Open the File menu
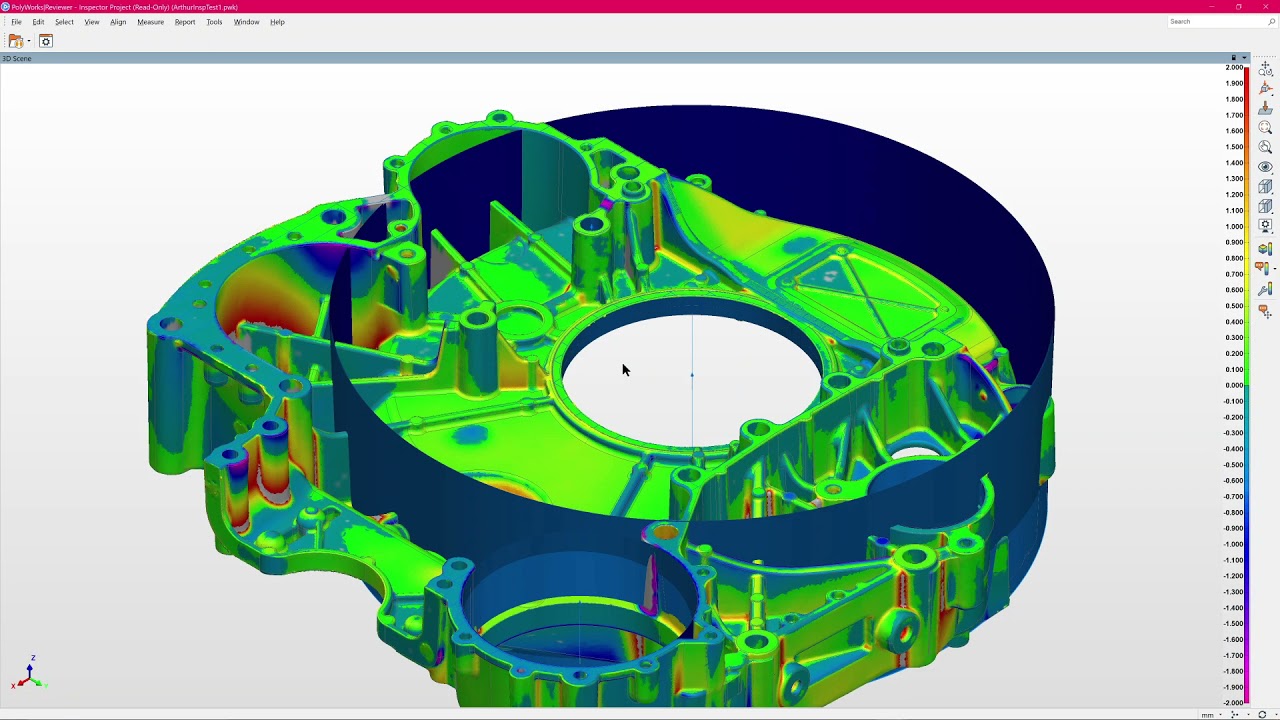The height and width of the screenshot is (720, 1280). [x=16, y=22]
